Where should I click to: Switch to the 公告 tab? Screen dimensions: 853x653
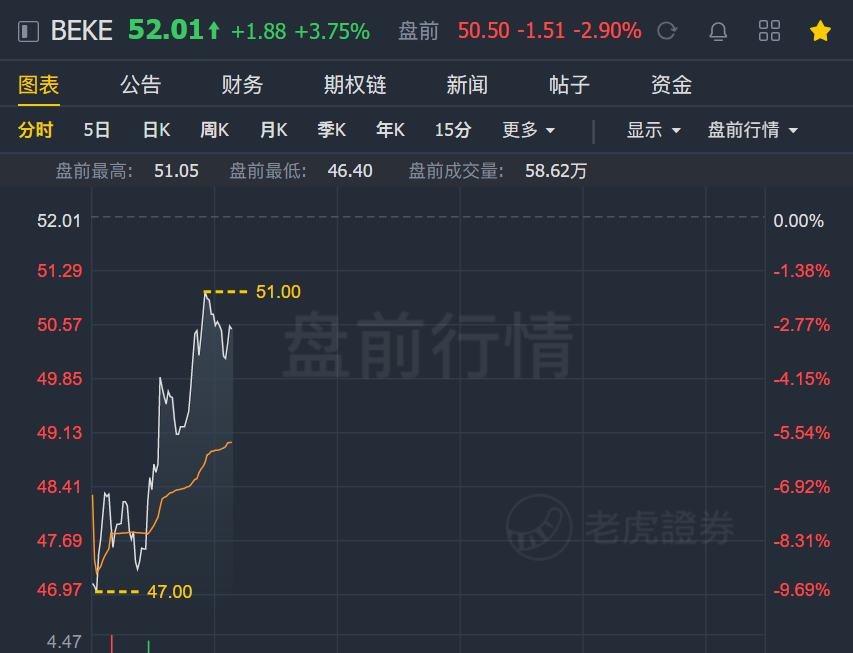click(x=140, y=85)
